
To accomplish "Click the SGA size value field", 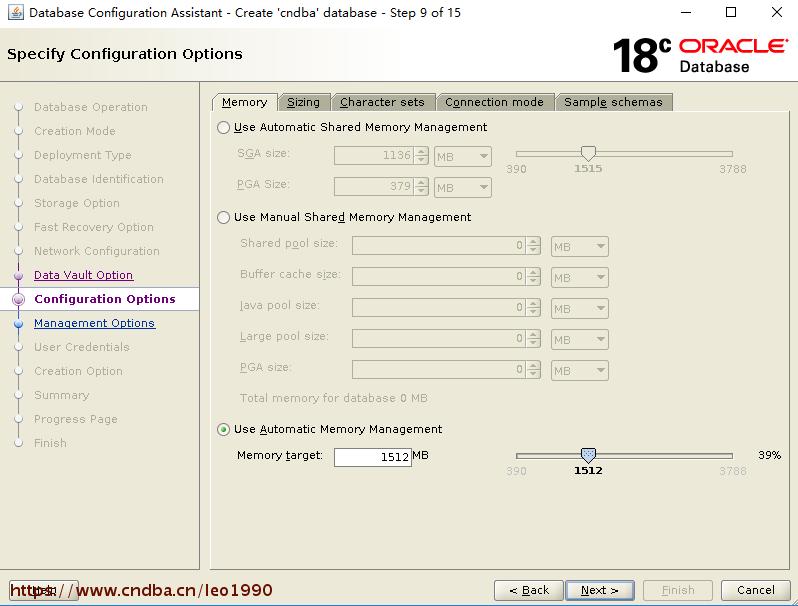I will (x=374, y=156).
